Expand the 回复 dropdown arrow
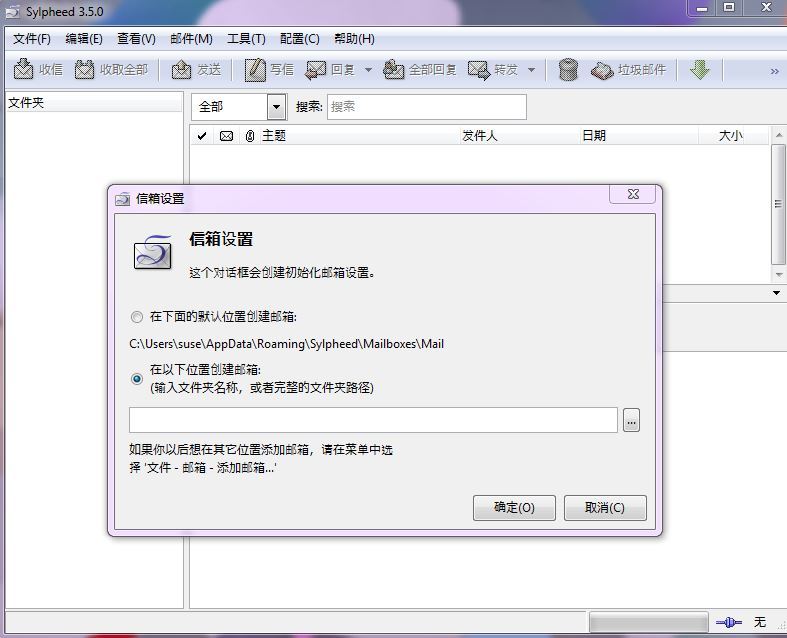 [368, 70]
